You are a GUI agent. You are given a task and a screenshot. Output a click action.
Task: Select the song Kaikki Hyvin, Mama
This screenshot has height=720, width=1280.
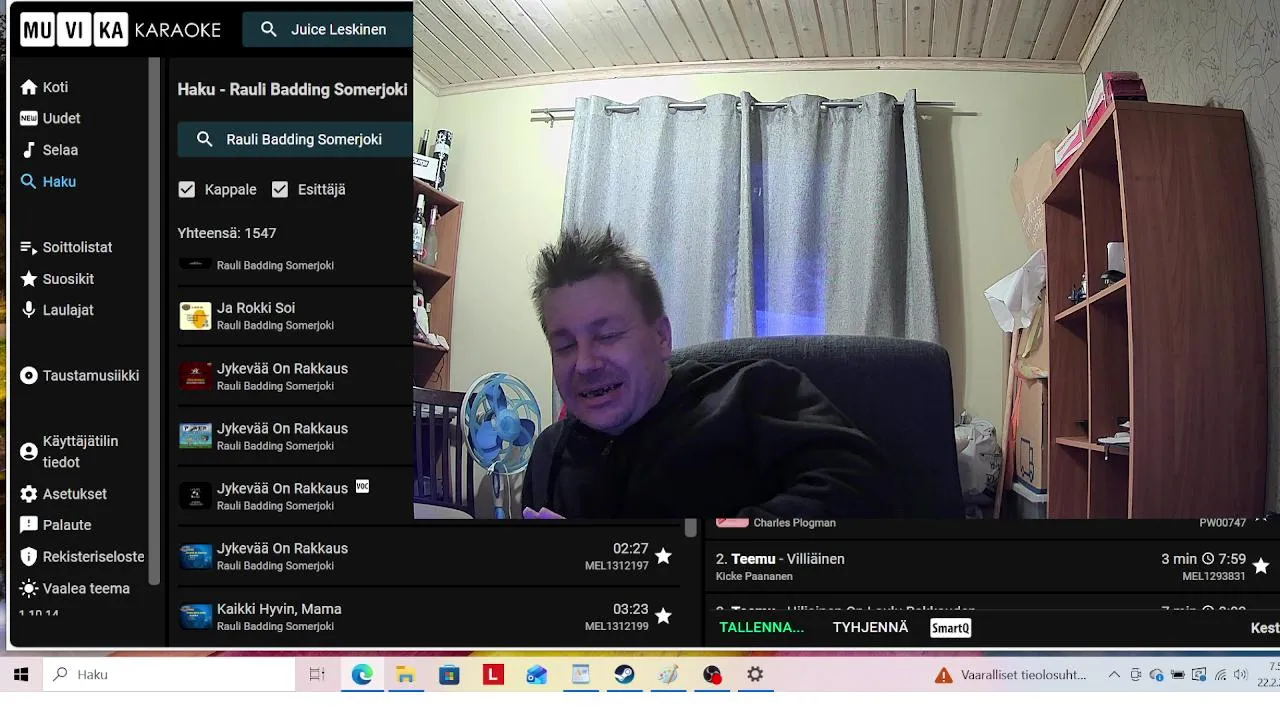point(428,617)
